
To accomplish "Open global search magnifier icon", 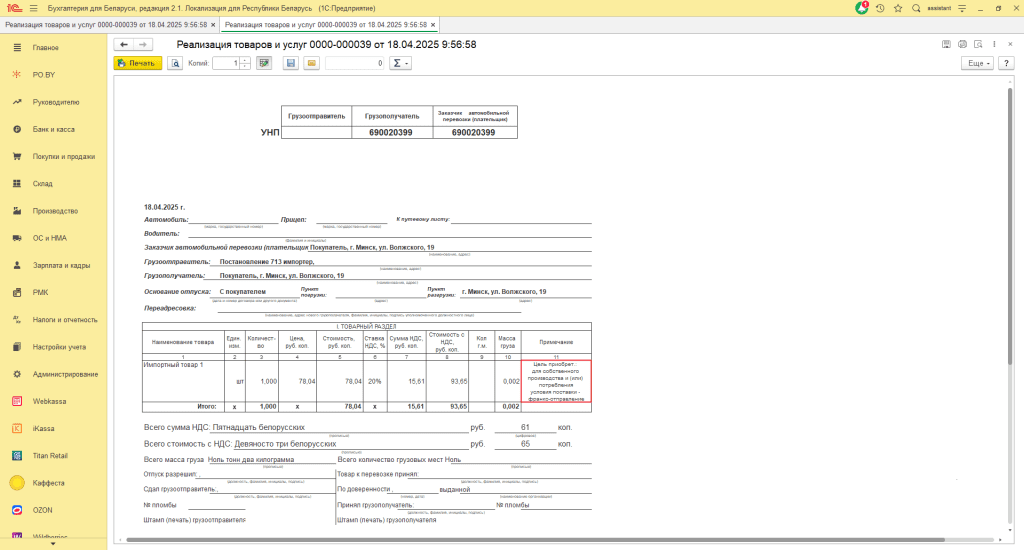I will pyautogui.click(x=916, y=8).
